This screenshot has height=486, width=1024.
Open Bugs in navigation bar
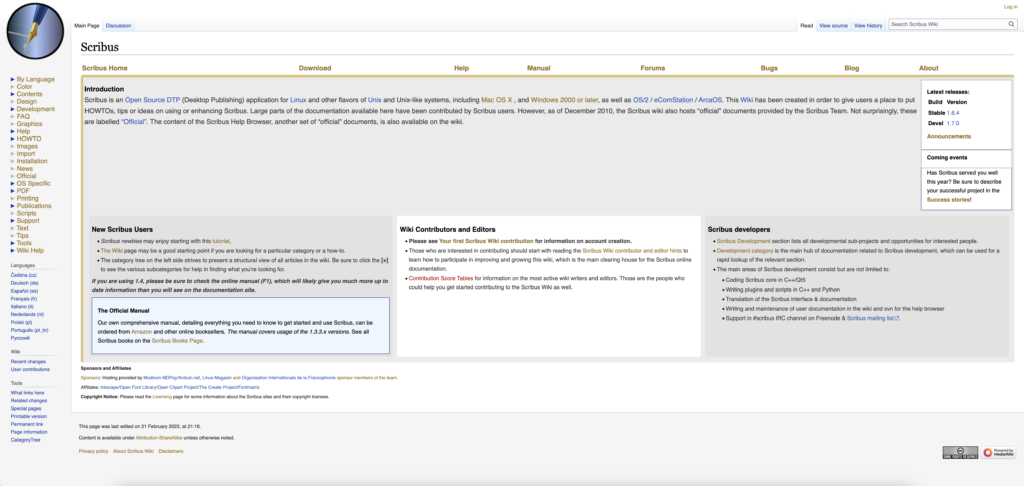click(769, 68)
